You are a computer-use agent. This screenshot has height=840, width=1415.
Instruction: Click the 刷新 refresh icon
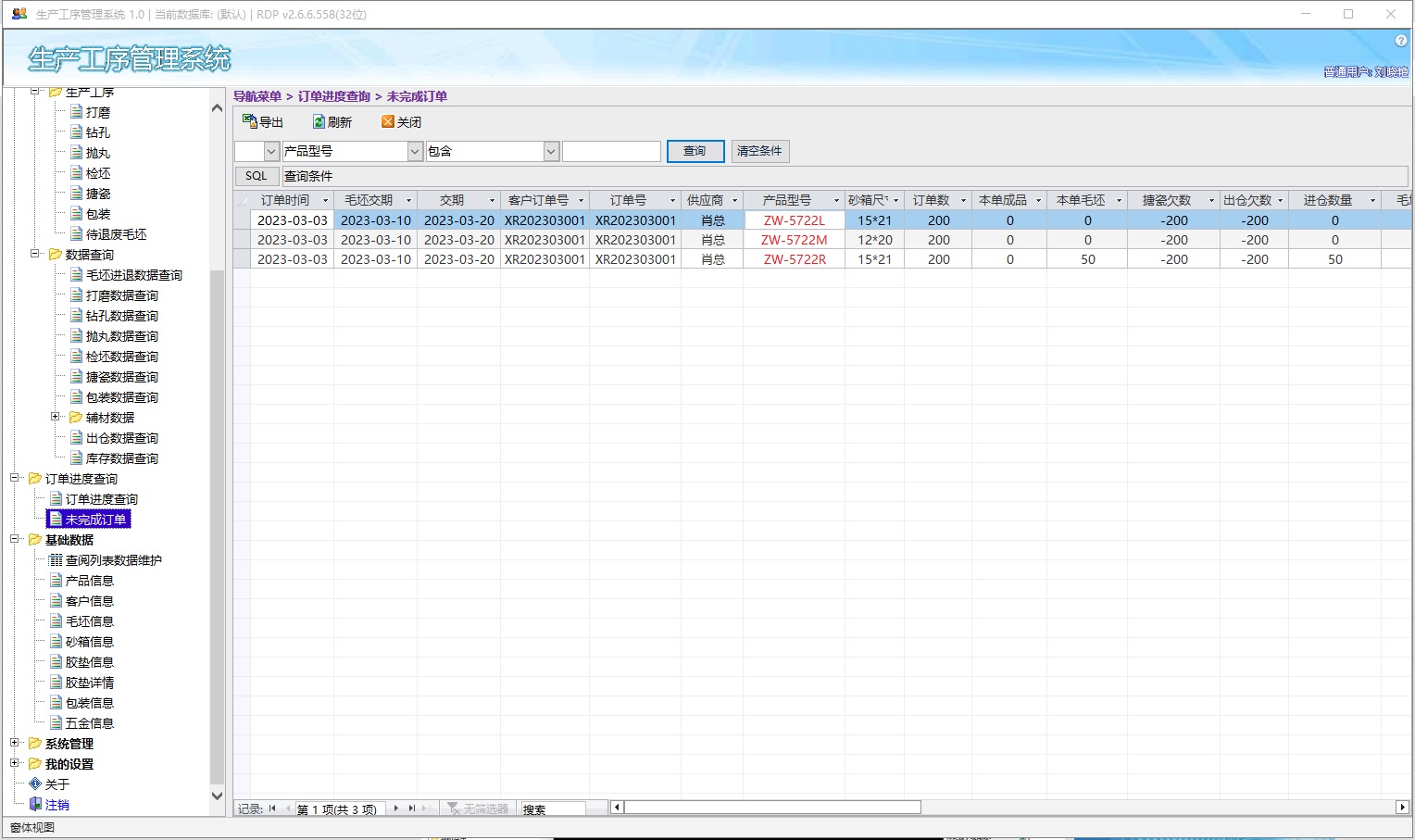click(319, 121)
